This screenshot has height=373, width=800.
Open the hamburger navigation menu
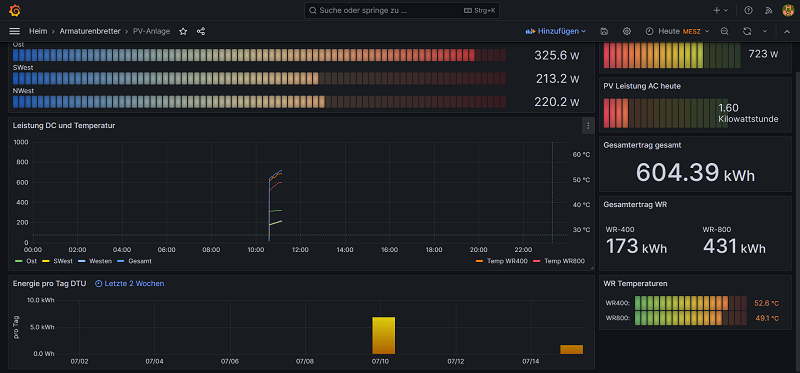click(14, 31)
